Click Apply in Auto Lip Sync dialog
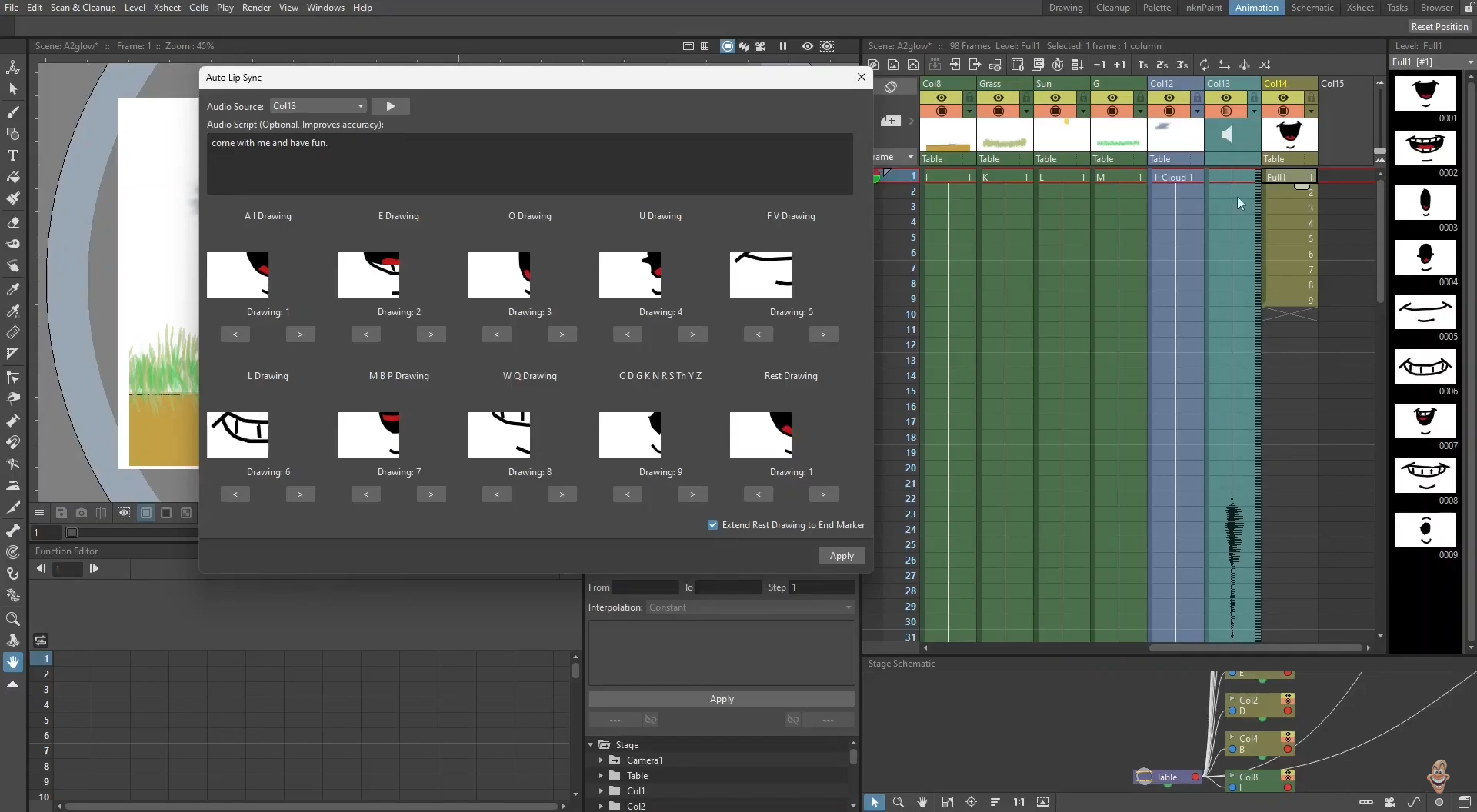Screen dimensions: 1477x812 [x=842, y=556]
